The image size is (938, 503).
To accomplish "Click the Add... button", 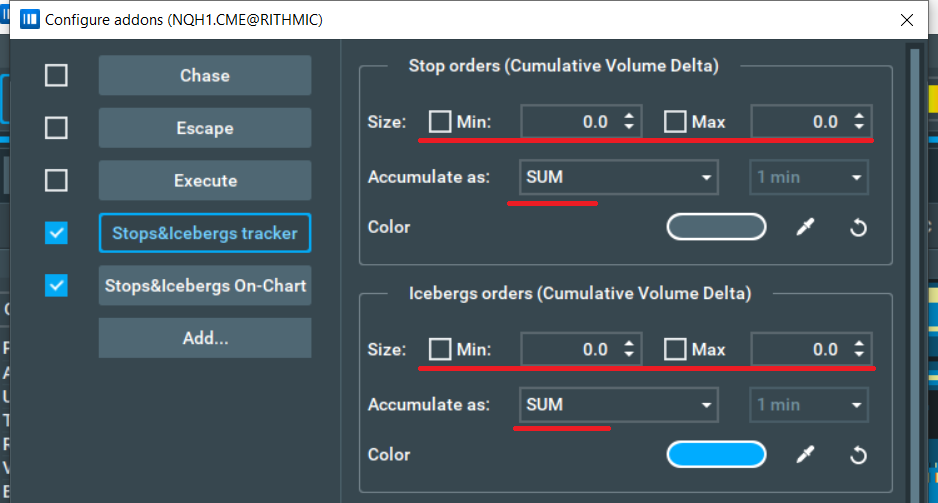I will (205, 338).
